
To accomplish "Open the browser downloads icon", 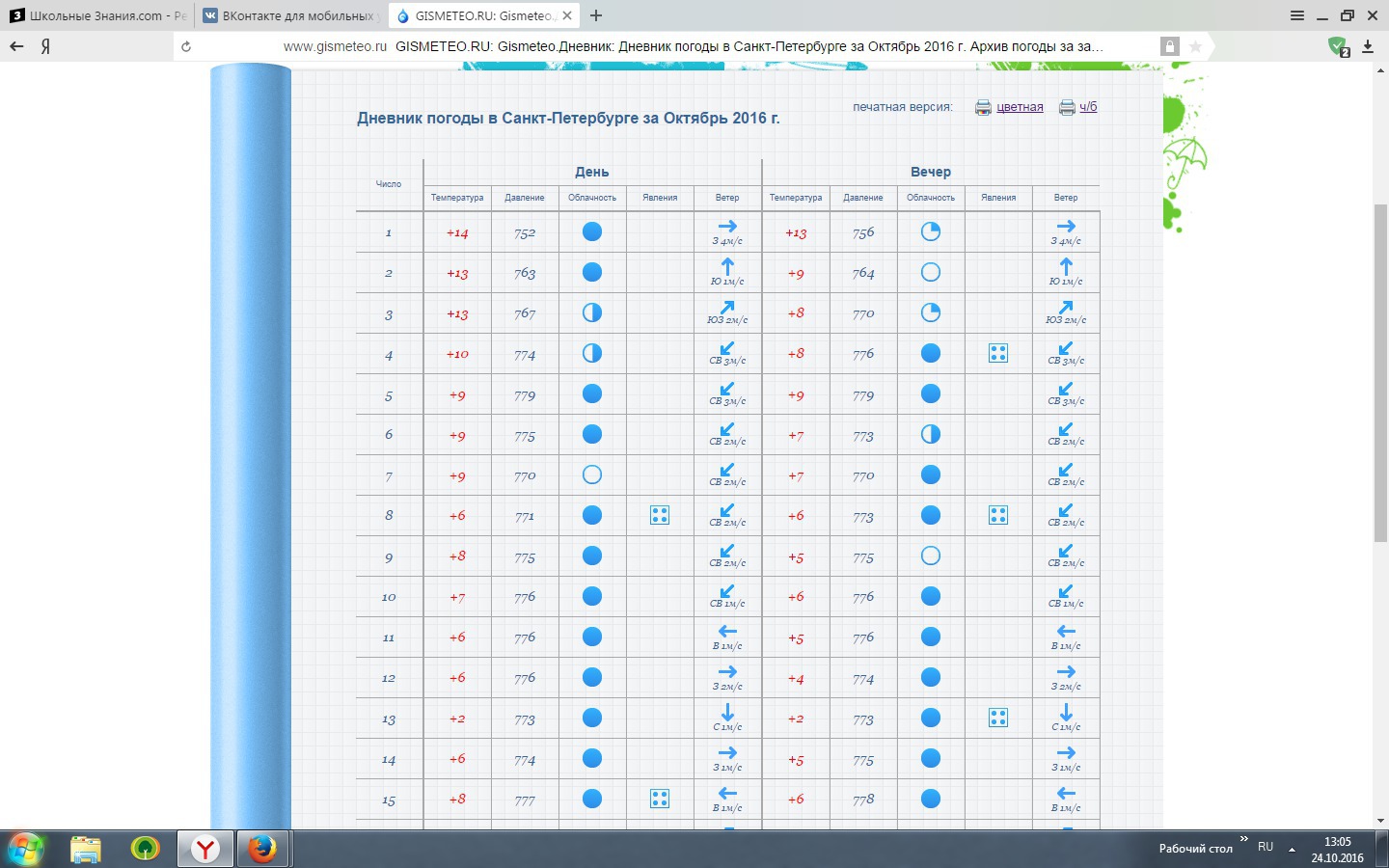I will 1368,46.
